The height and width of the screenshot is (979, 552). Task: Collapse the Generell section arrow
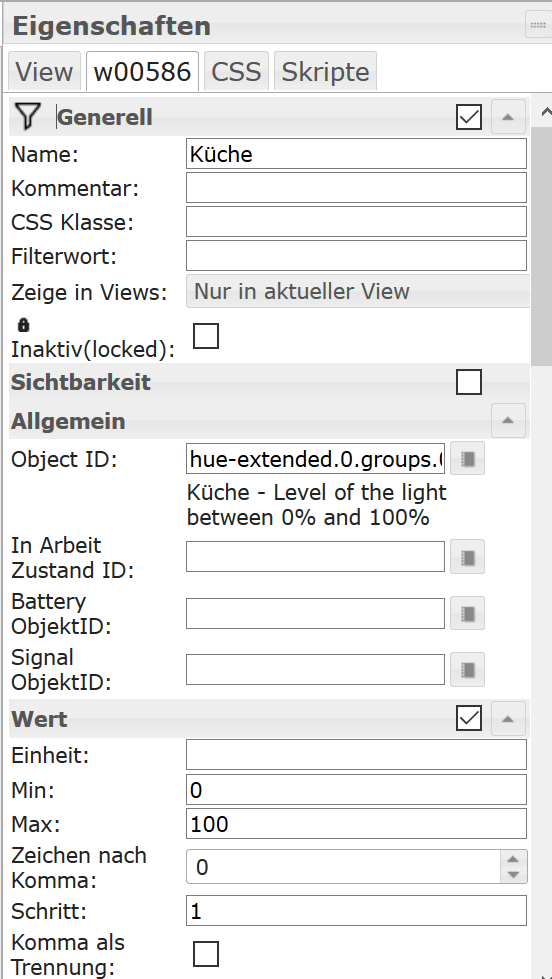(x=508, y=117)
